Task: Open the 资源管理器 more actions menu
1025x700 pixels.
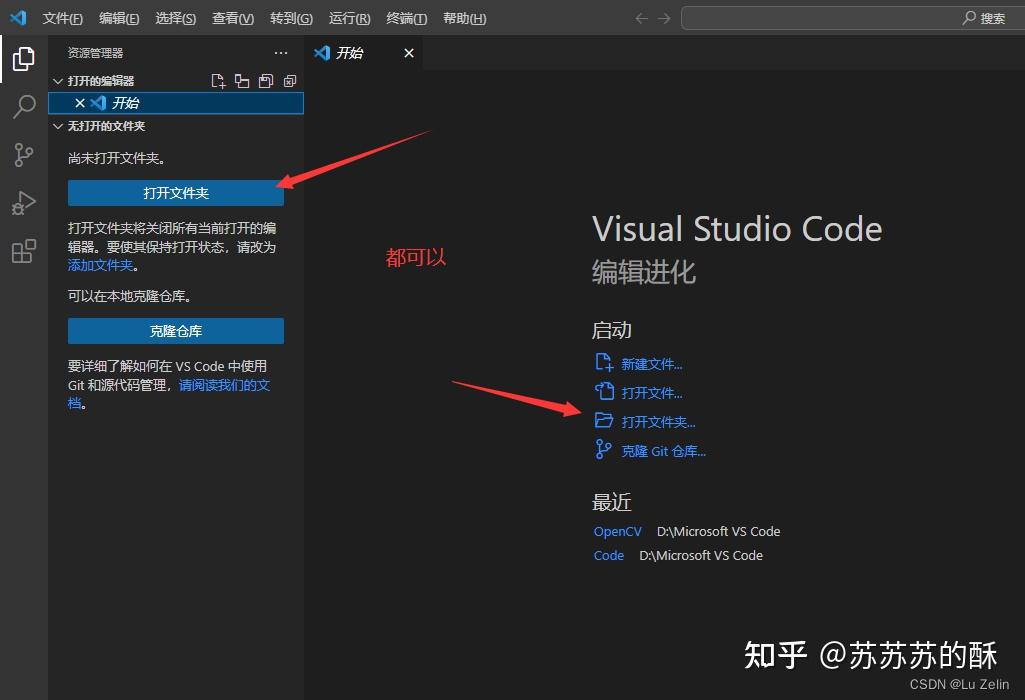Action: click(x=280, y=53)
